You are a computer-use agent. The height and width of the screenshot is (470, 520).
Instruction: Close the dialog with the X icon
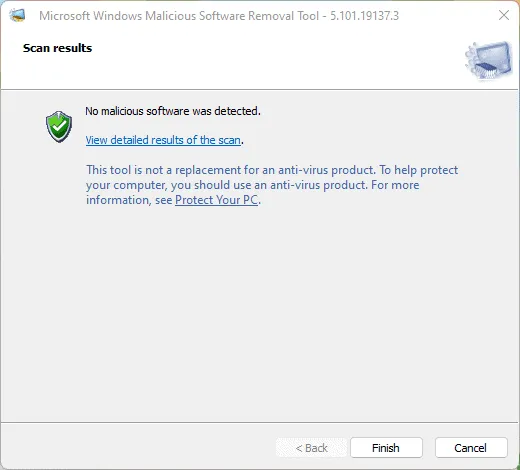pos(504,15)
